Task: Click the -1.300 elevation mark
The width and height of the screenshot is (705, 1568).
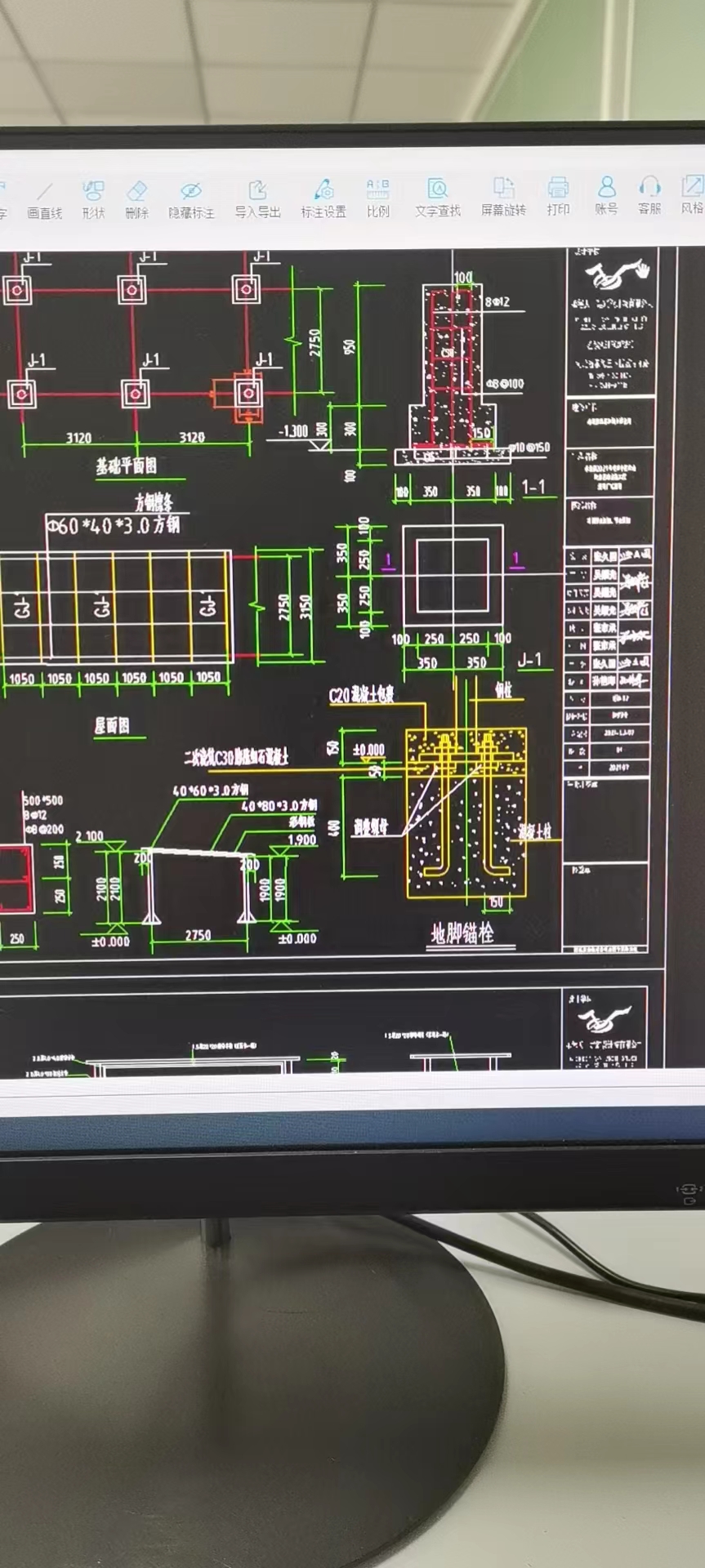Action: (x=293, y=430)
